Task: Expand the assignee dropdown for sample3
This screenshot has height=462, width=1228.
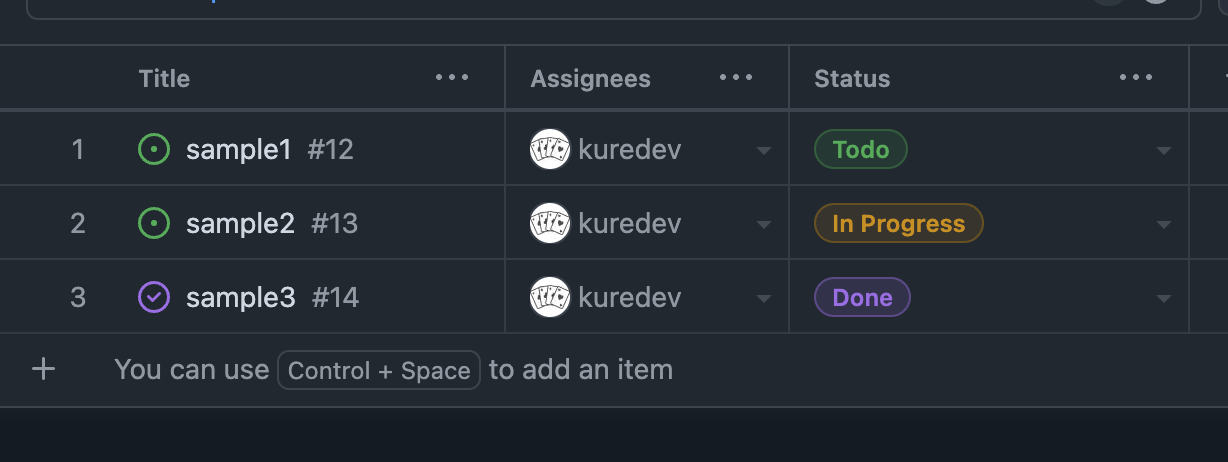Action: coord(764,299)
